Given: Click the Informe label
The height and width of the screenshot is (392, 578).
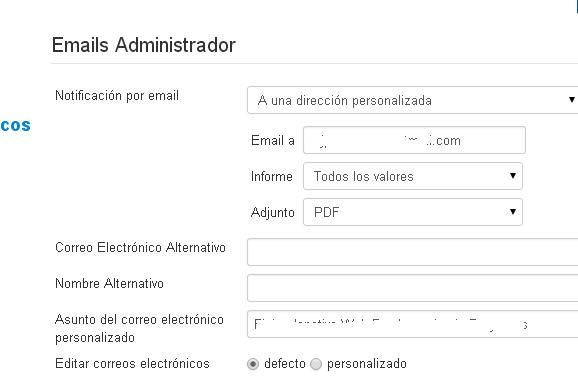Looking at the screenshot, I should [272, 177].
